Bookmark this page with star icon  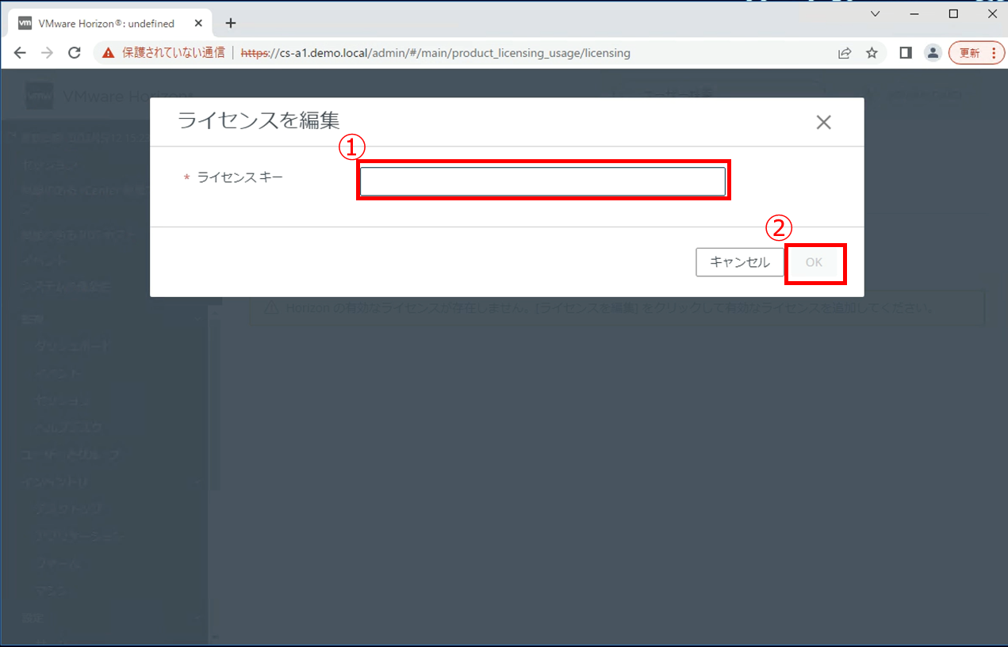click(872, 53)
